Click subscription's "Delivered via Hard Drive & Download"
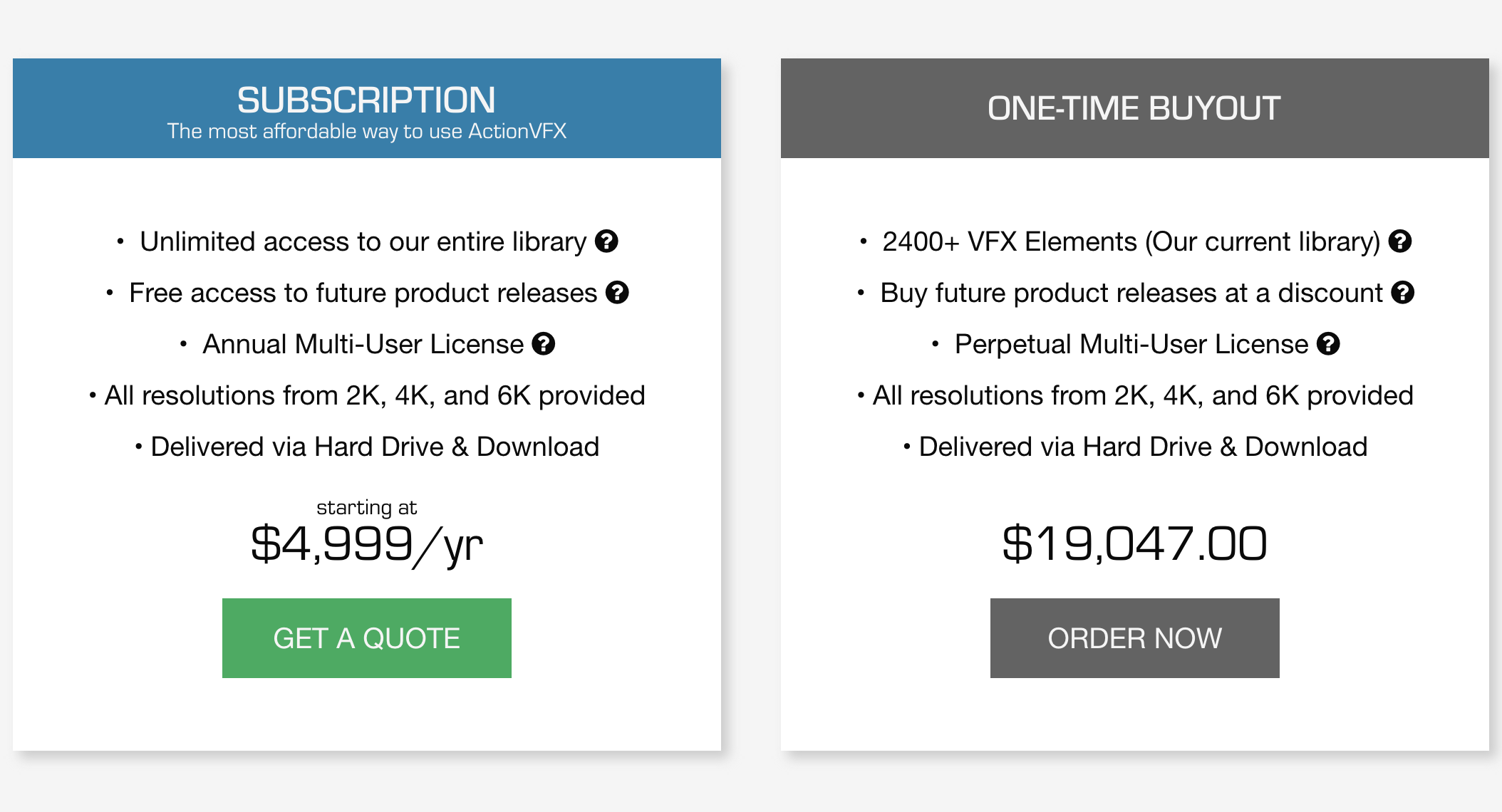Screen dimensions: 1502x812 coord(375,447)
